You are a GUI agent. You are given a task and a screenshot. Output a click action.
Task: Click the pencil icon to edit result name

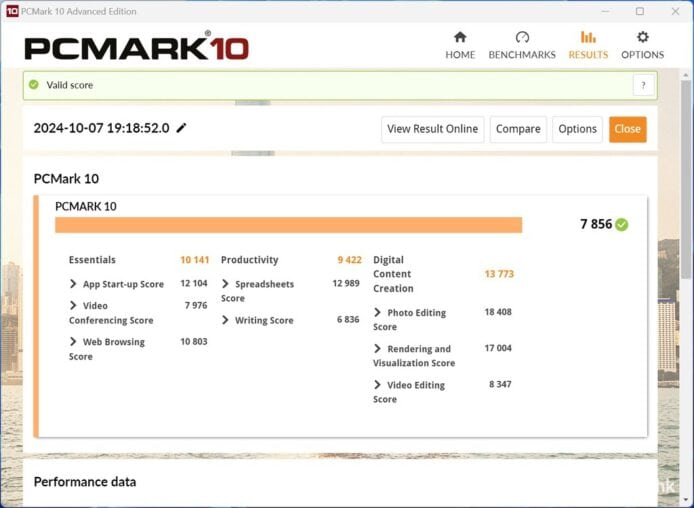click(x=181, y=128)
